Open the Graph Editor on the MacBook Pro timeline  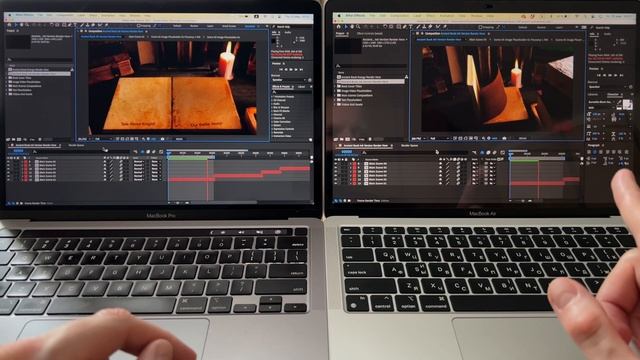pos(160,151)
